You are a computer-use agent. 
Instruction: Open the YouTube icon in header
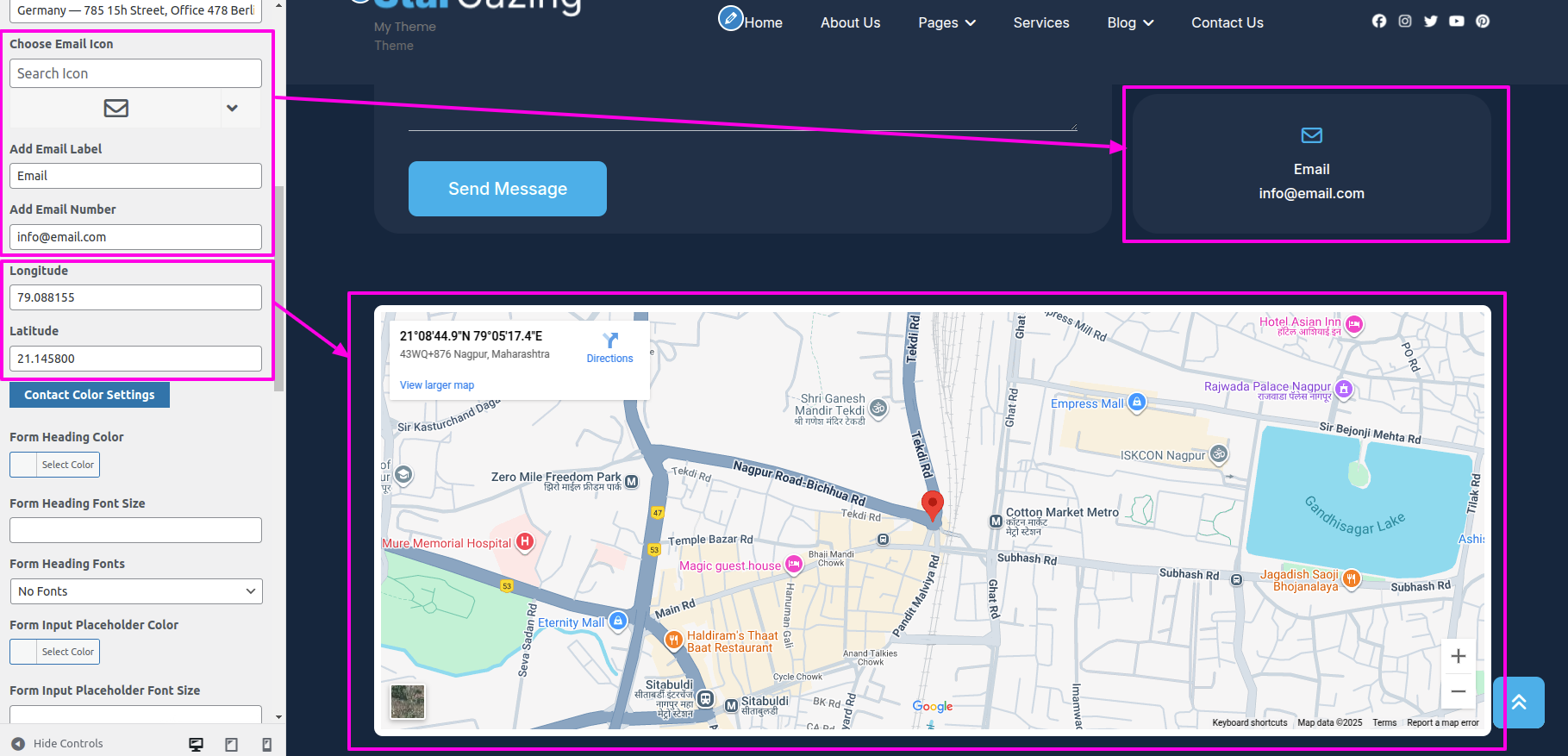point(1457,22)
